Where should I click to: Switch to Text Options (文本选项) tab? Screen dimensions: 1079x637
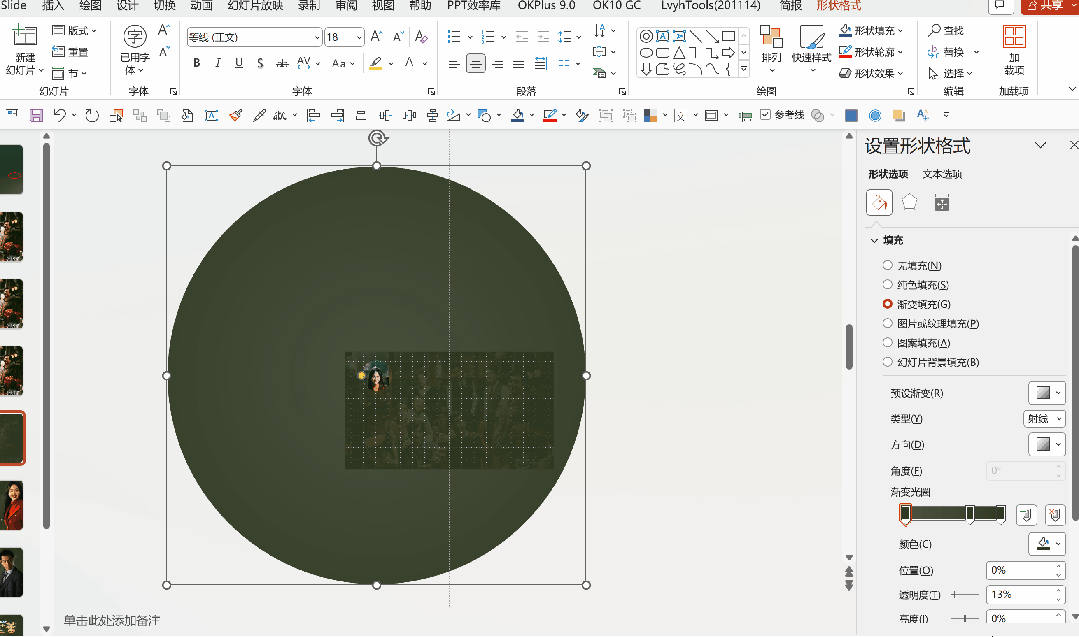click(942, 174)
